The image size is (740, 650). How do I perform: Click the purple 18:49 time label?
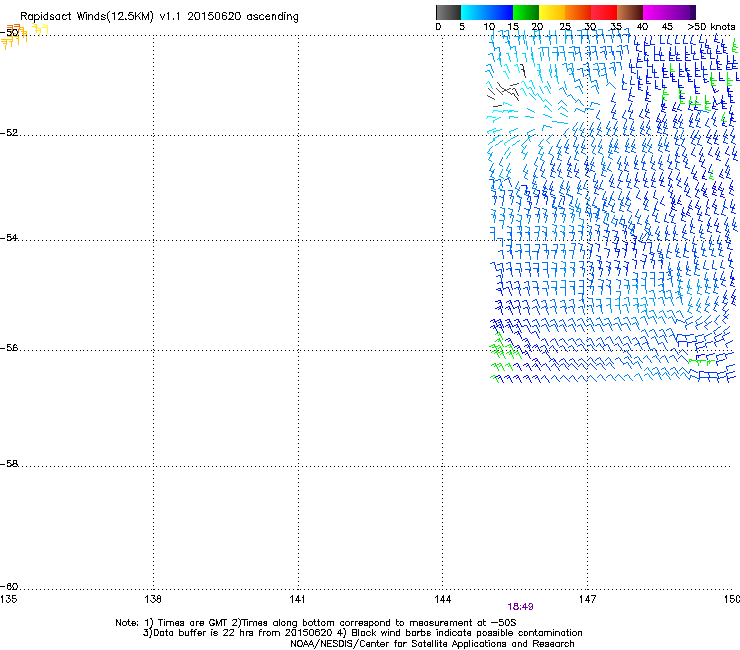(x=520, y=607)
